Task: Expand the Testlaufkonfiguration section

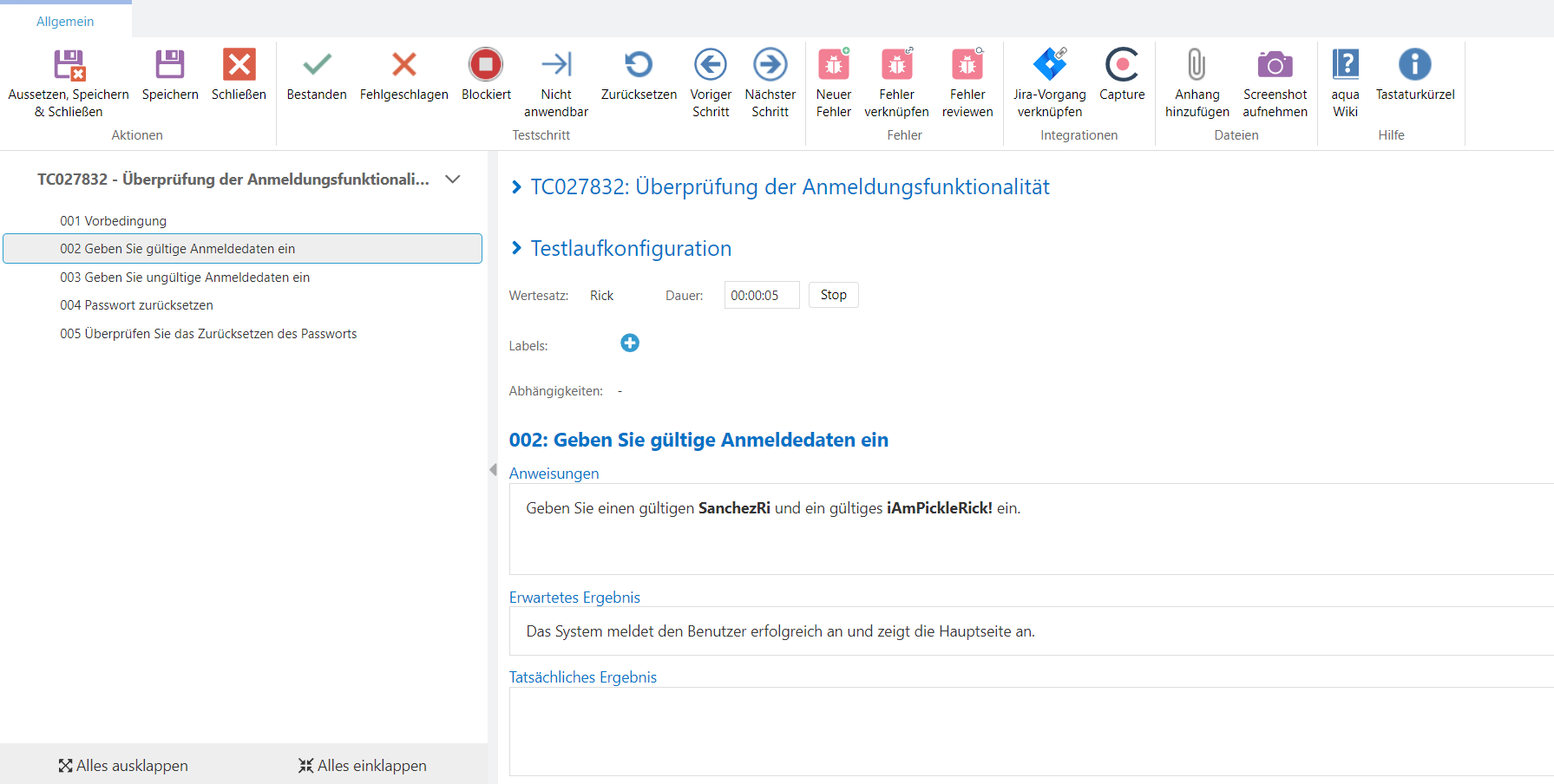Action: (517, 249)
